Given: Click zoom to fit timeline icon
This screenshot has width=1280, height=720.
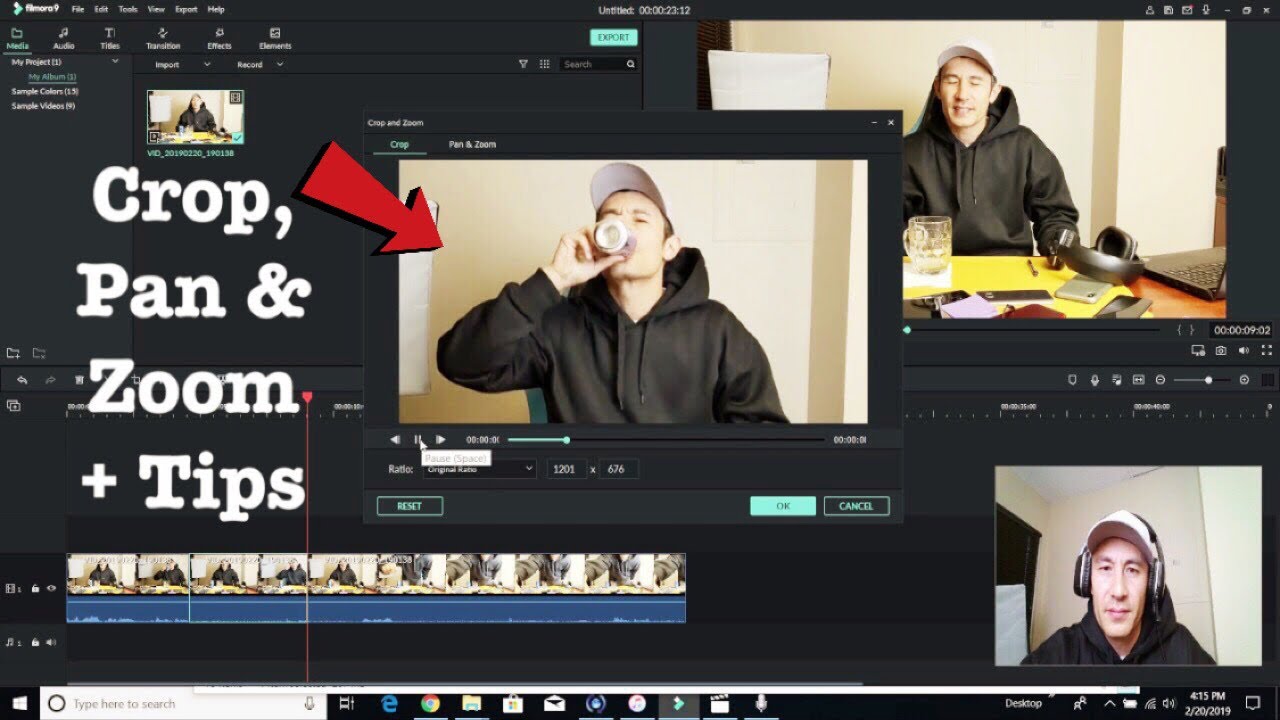Looking at the screenshot, I should click(1138, 380).
